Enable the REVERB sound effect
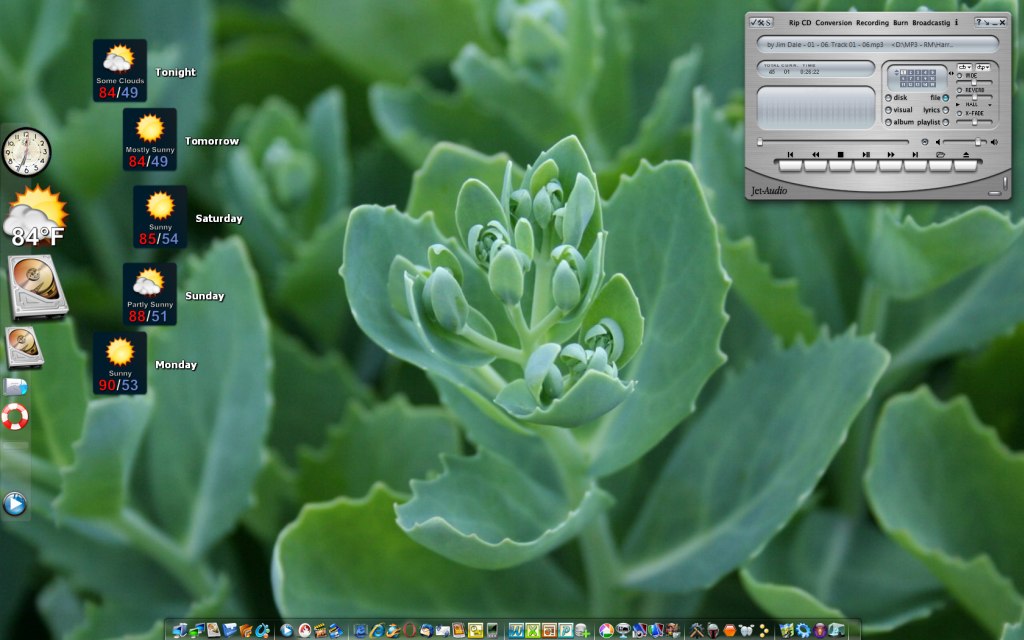This screenshot has width=1024, height=640. [x=959, y=90]
